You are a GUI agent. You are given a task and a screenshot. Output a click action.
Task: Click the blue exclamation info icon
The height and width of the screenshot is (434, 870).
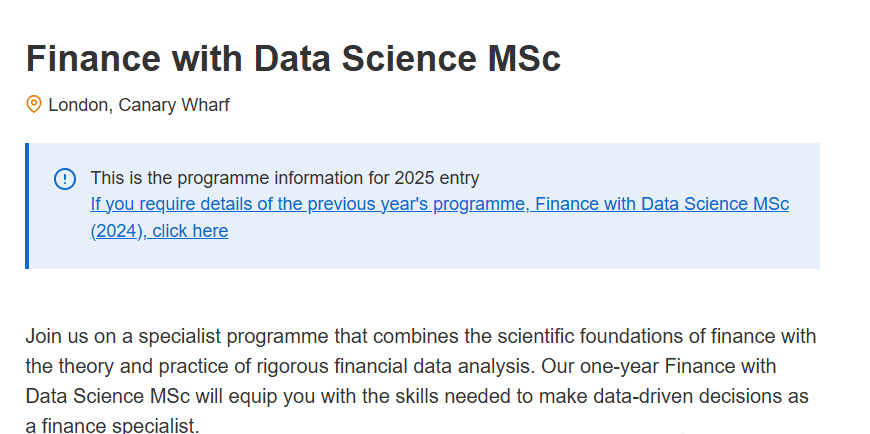pos(65,179)
